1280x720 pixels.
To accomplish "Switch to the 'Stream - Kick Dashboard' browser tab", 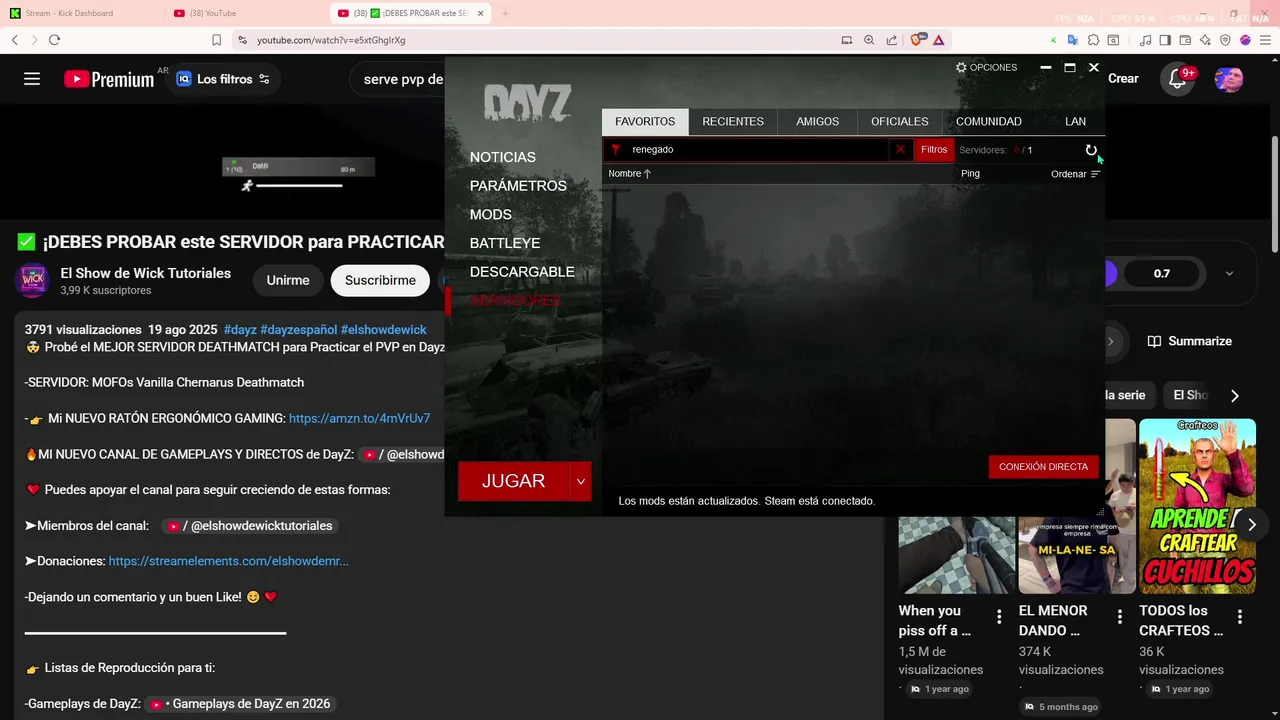I will (x=81, y=13).
